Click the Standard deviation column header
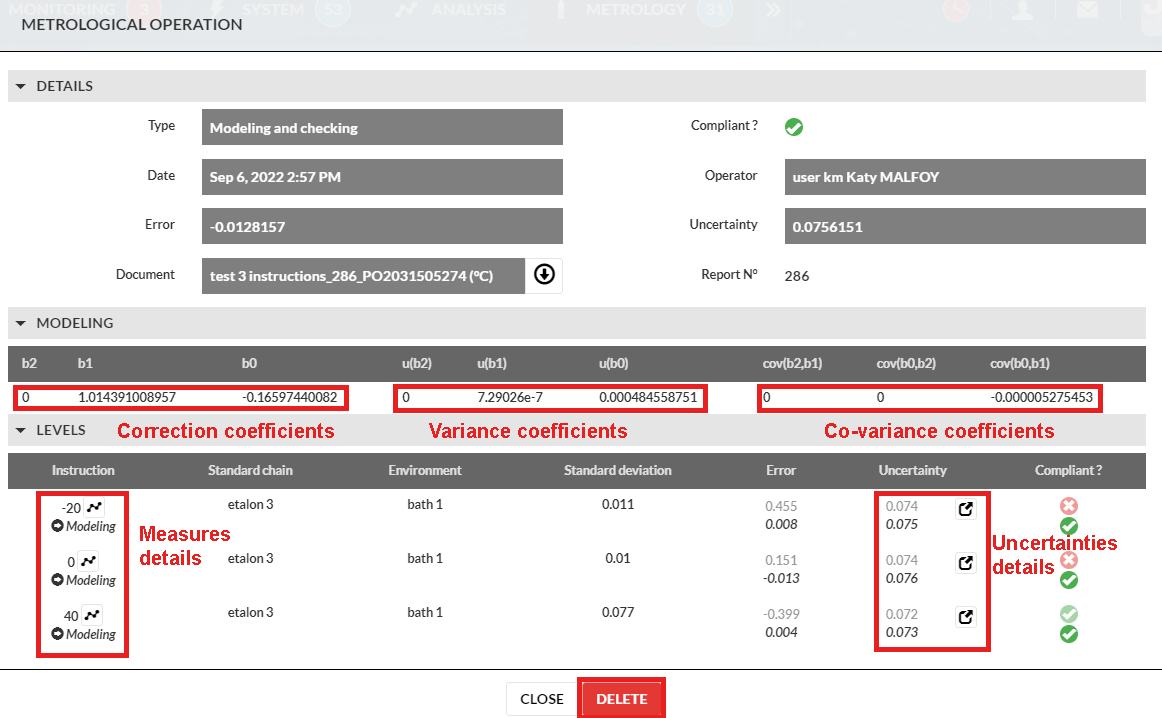 (617, 471)
